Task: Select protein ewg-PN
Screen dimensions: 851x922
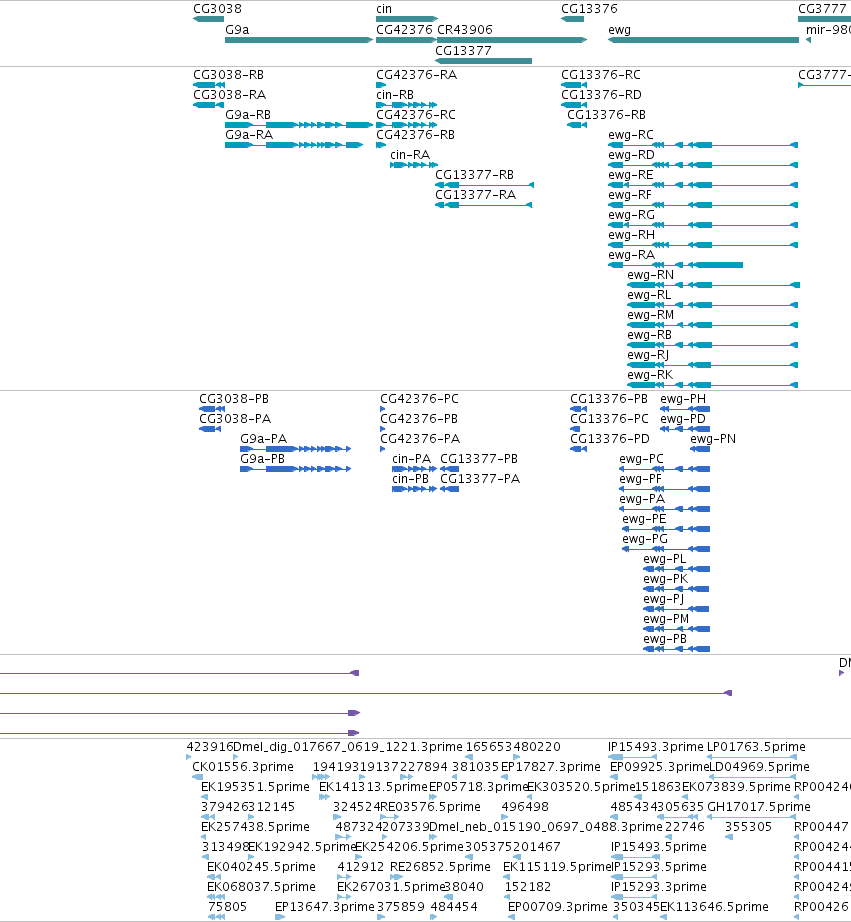Action: (700, 449)
